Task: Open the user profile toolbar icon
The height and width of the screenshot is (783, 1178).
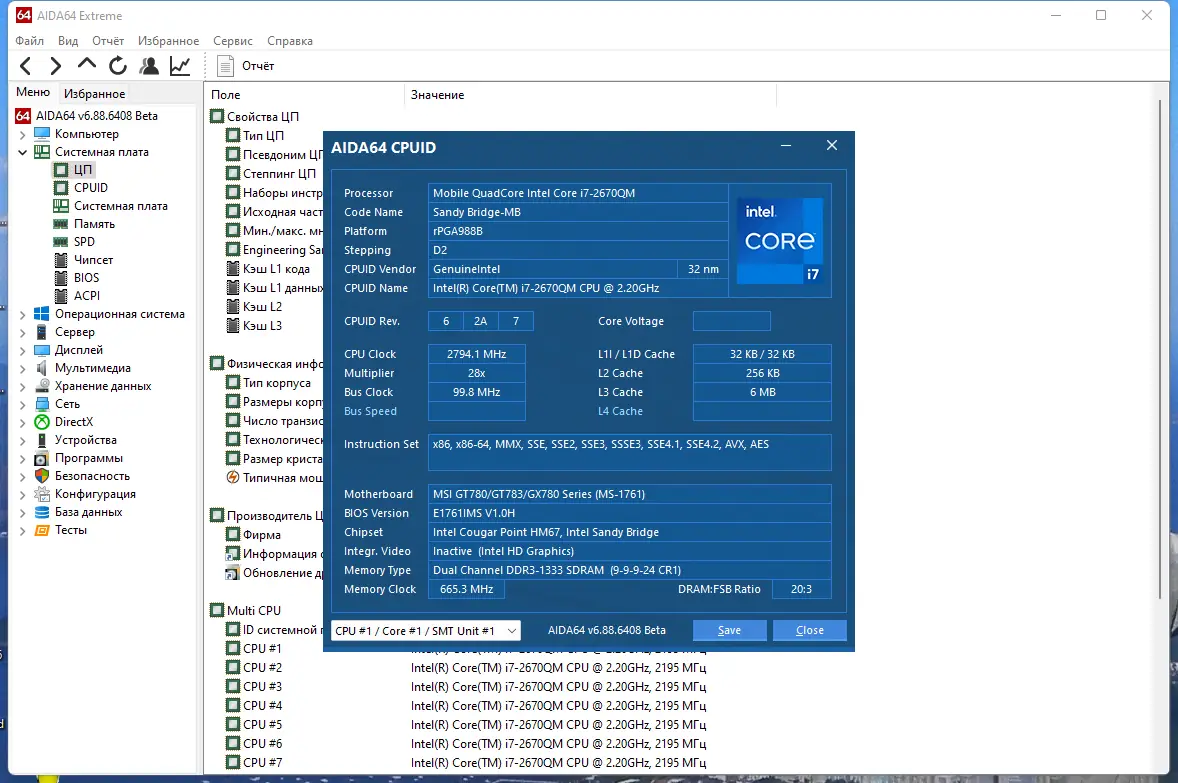Action: pos(149,66)
